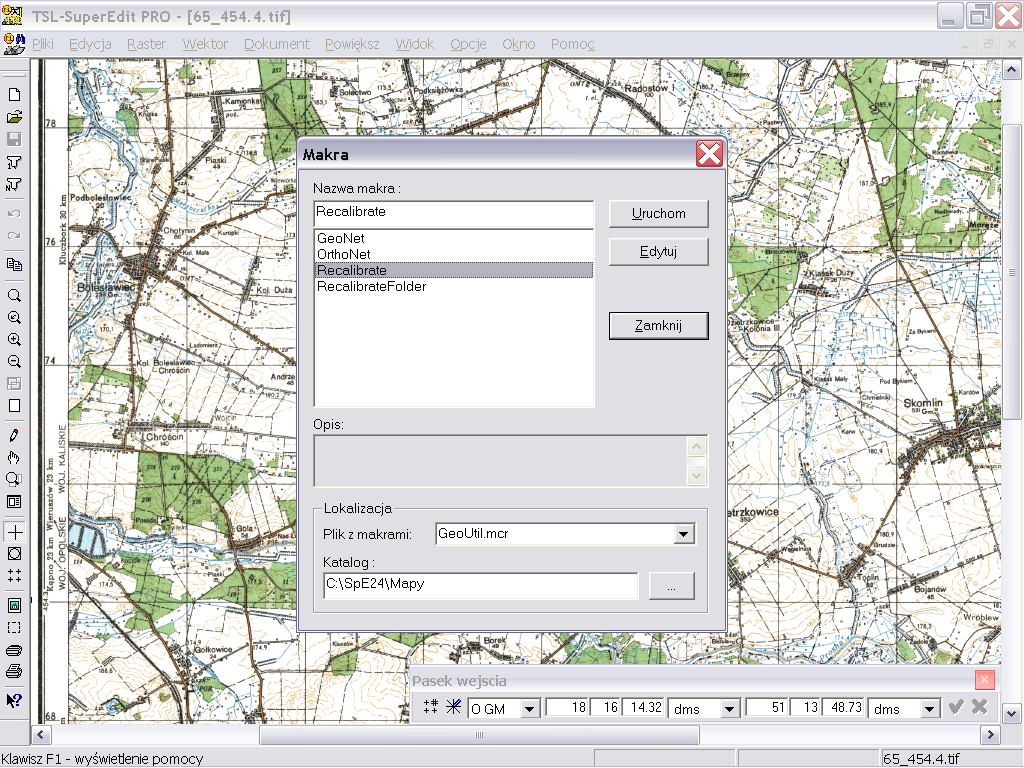Click the Open file folder icon
1024x768 pixels.
(14, 117)
